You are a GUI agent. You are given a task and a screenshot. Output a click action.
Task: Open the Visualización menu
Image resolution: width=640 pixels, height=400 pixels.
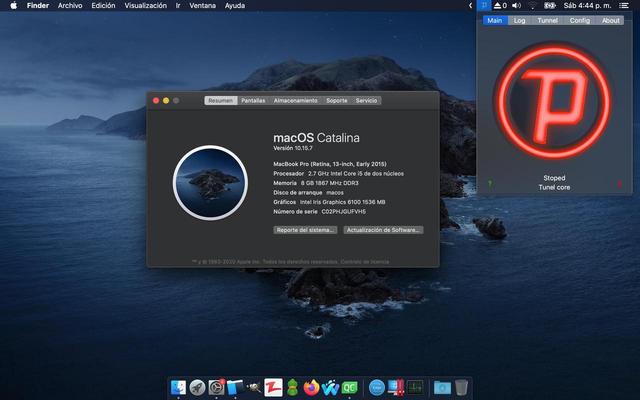click(x=145, y=5)
